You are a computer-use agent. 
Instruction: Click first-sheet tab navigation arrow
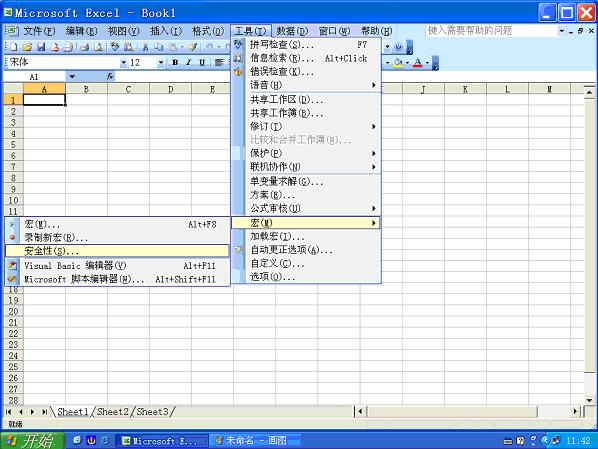pyautogui.click(x=8, y=412)
